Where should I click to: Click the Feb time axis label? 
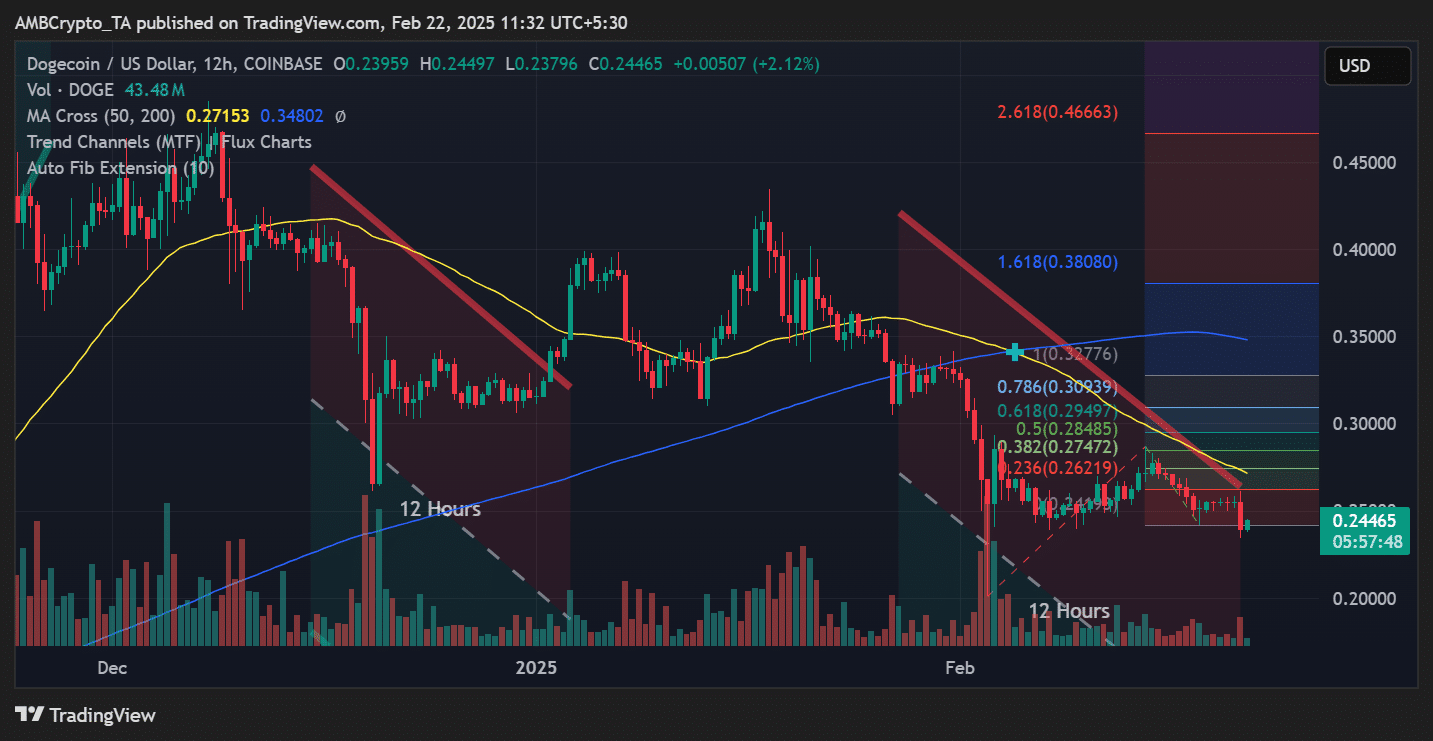[959, 666]
